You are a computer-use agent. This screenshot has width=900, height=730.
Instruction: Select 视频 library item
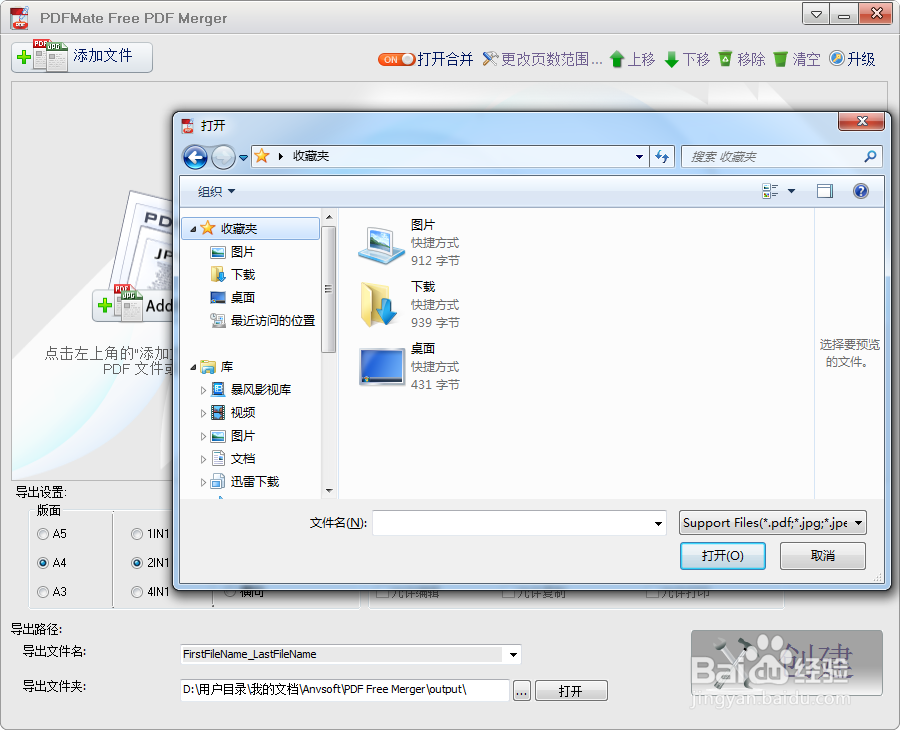coord(243,413)
